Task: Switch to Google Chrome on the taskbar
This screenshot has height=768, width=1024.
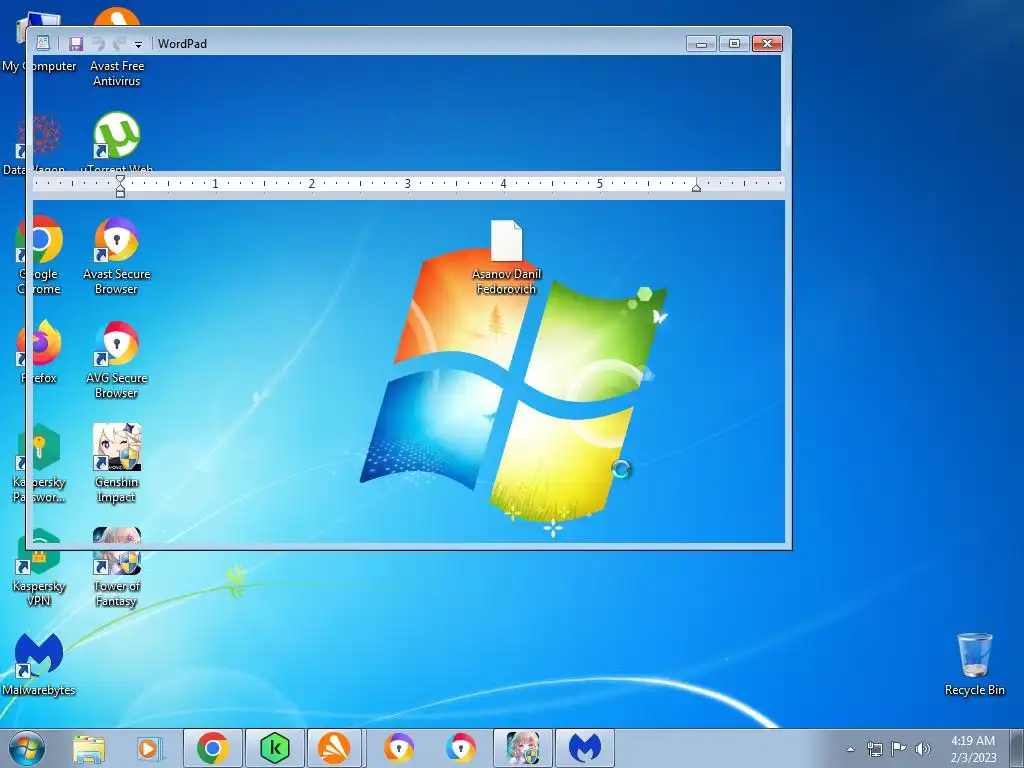Action: click(212, 748)
